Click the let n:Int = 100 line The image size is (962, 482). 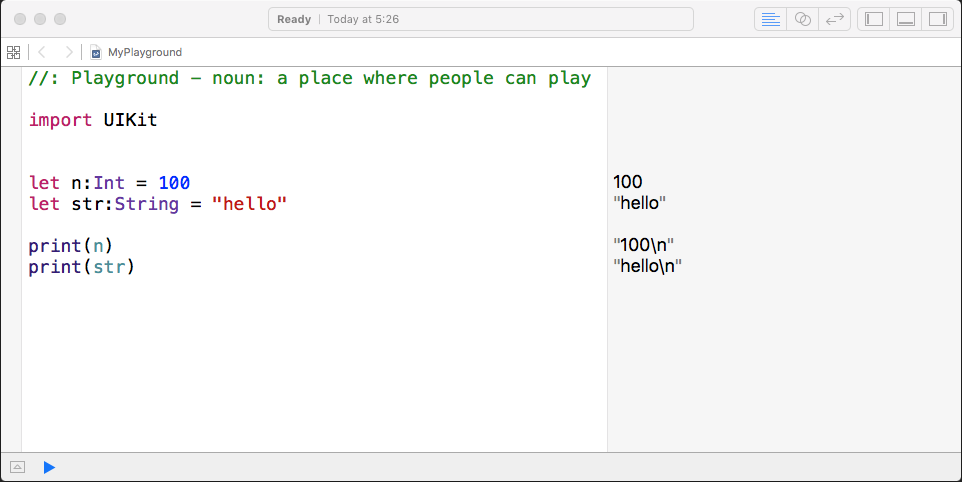[x=109, y=183]
